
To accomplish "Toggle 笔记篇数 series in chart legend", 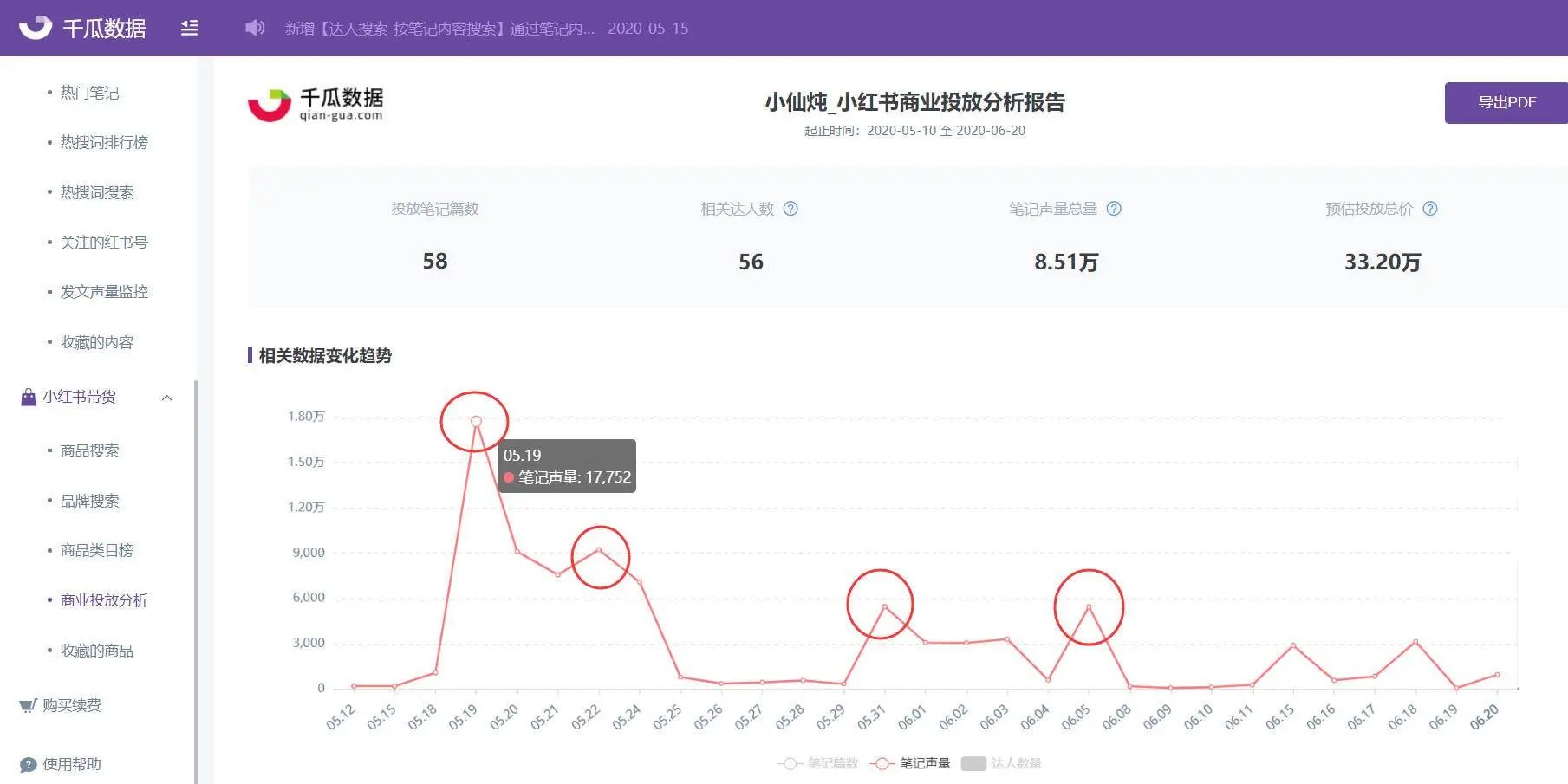I will pyautogui.click(x=817, y=763).
